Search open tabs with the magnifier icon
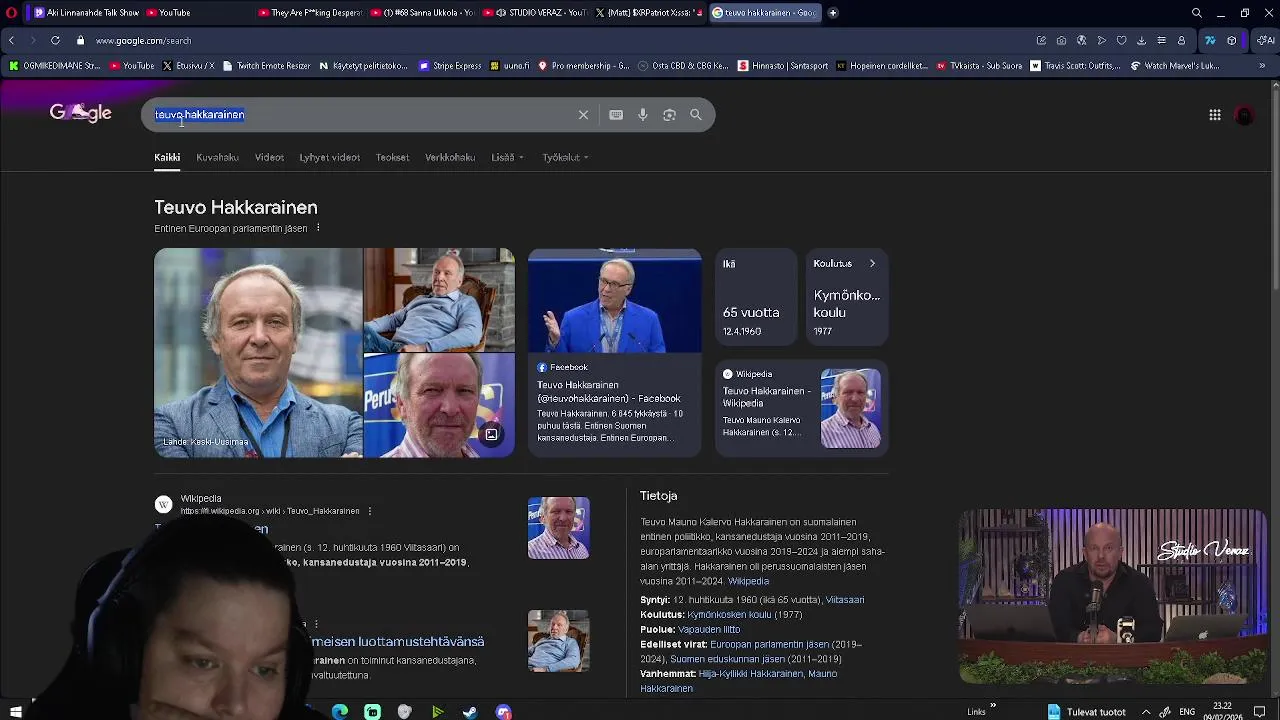This screenshot has height=720, width=1280. [x=1196, y=13]
